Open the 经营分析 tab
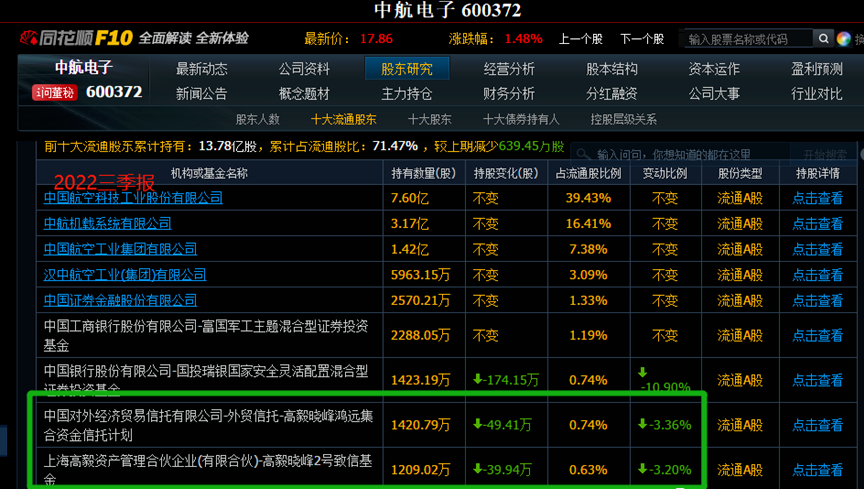This screenshot has height=489, width=864. click(x=509, y=69)
